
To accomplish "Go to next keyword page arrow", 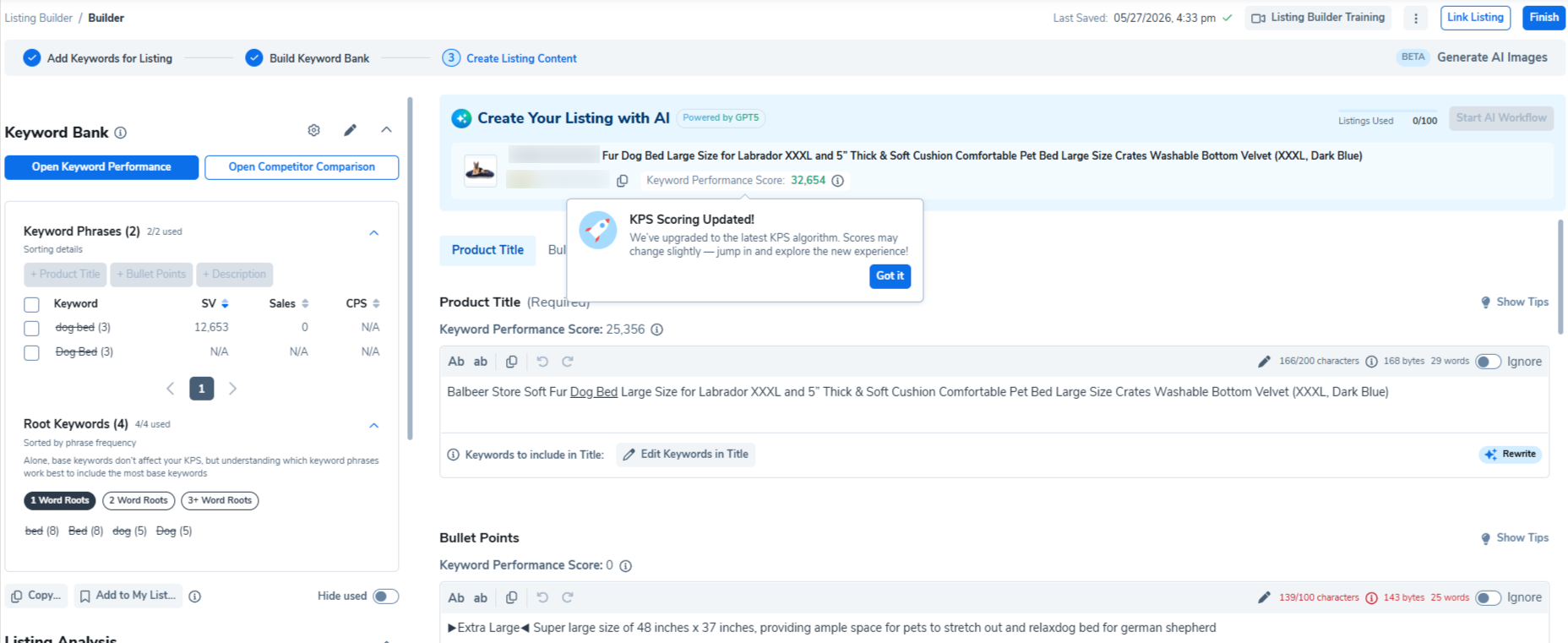I will 232,389.
